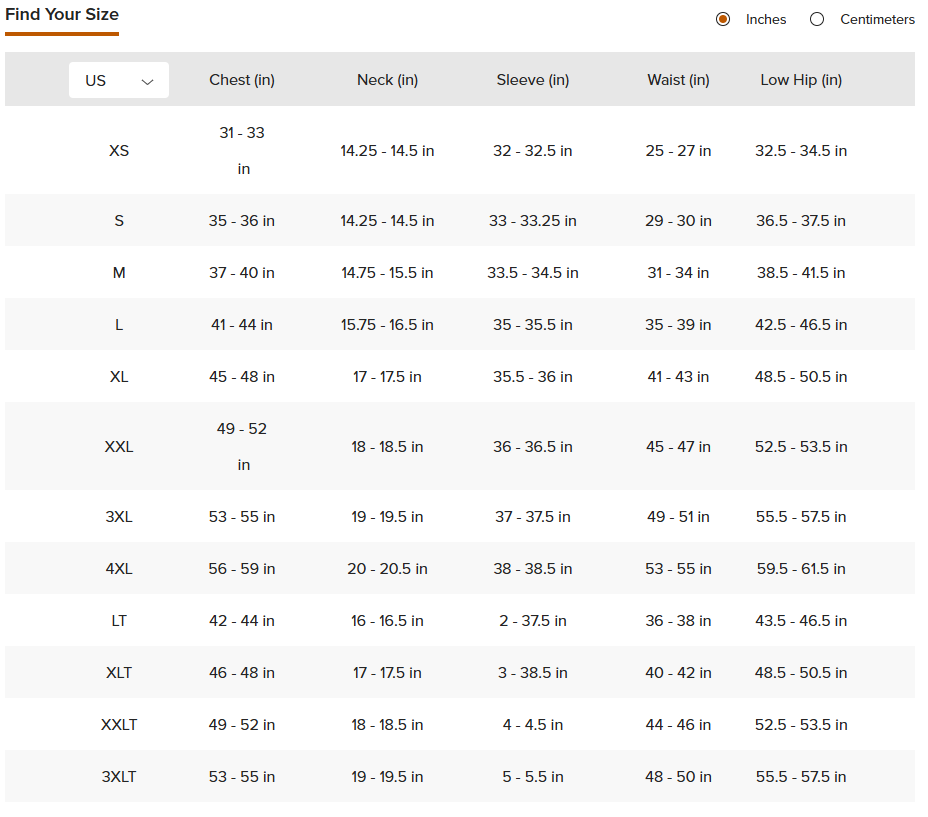The height and width of the screenshot is (817, 928).
Task: Click XXLT waist value 44 - 46 in
Action: click(678, 725)
